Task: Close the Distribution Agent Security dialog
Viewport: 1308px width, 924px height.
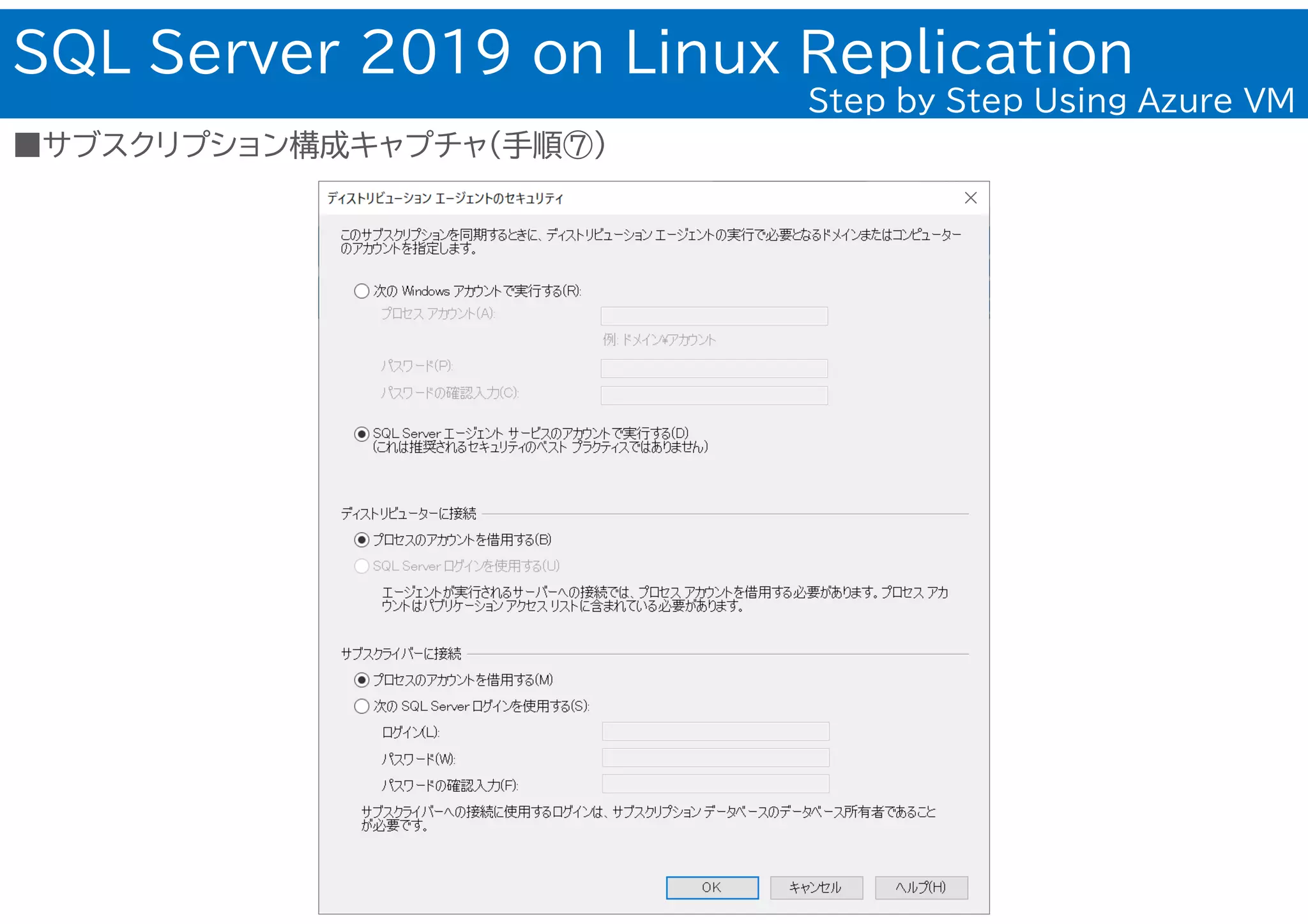Action: coord(971,198)
